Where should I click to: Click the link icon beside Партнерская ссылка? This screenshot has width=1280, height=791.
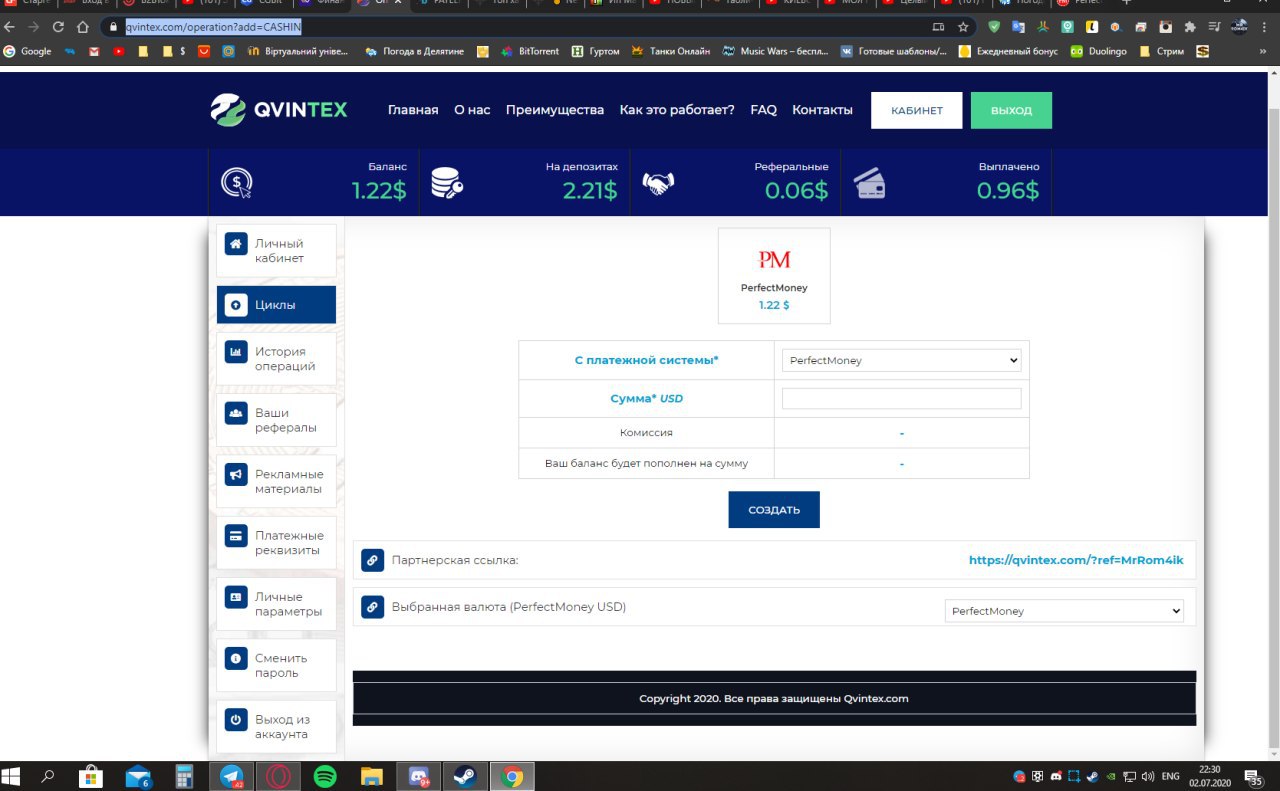pyautogui.click(x=372, y=560)
